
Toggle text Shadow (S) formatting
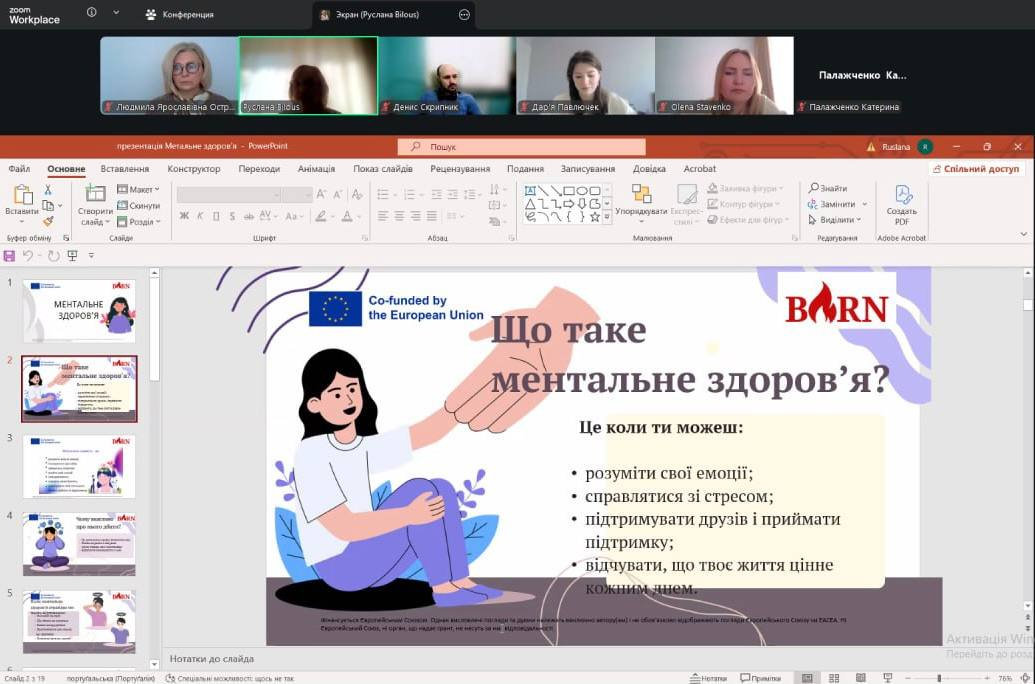tap(232, 216)
